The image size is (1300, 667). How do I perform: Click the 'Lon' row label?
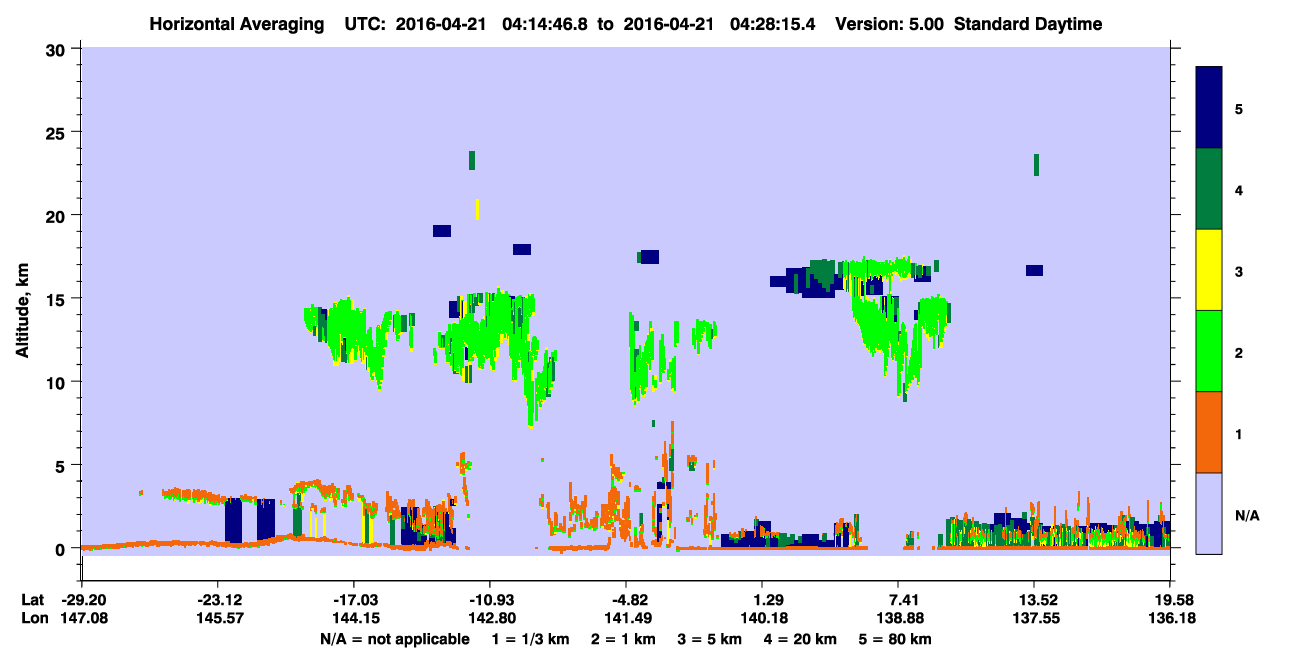coord(33,618)
